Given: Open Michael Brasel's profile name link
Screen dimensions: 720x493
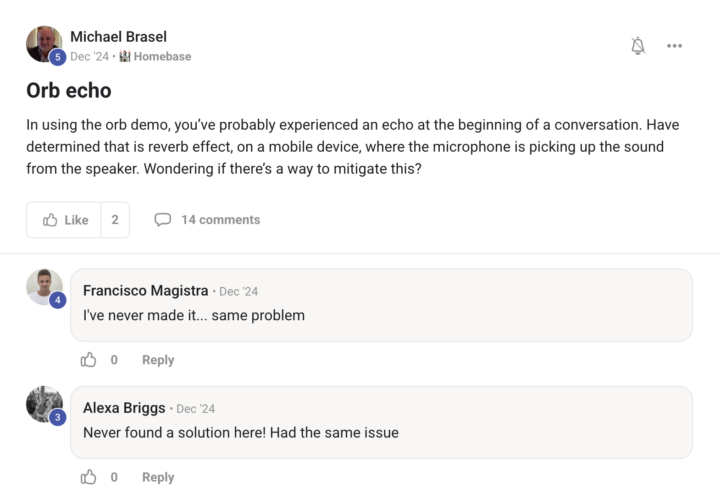Looking at the screenshot, I should click(x=118, y=37).
